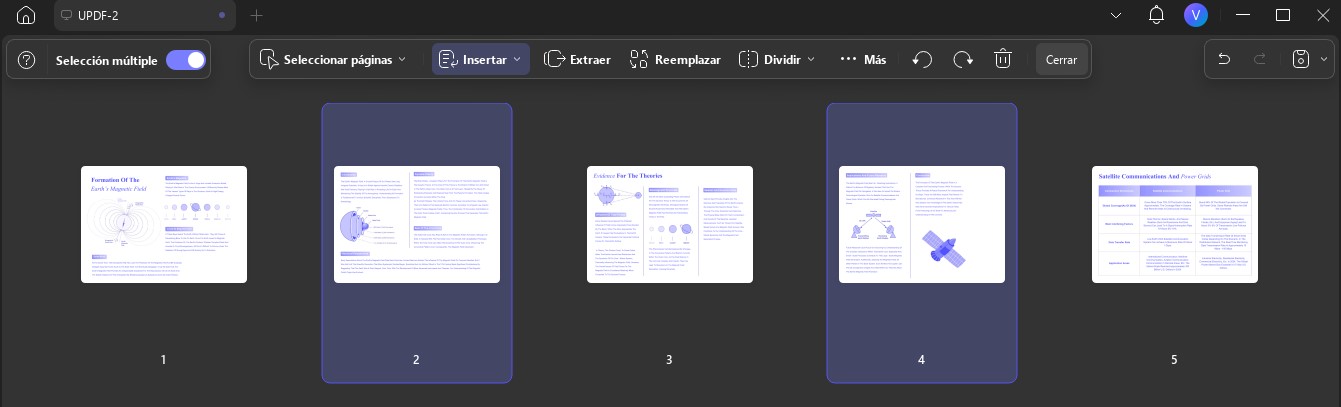
Task: Rotate pages counterclockwise
Action: (923, 59)
